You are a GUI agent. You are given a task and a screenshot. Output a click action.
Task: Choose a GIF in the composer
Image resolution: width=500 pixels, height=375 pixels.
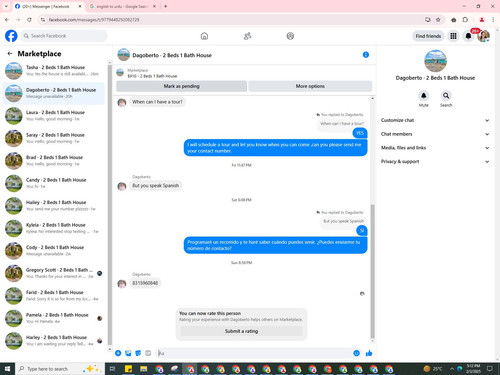pos(148,353)
